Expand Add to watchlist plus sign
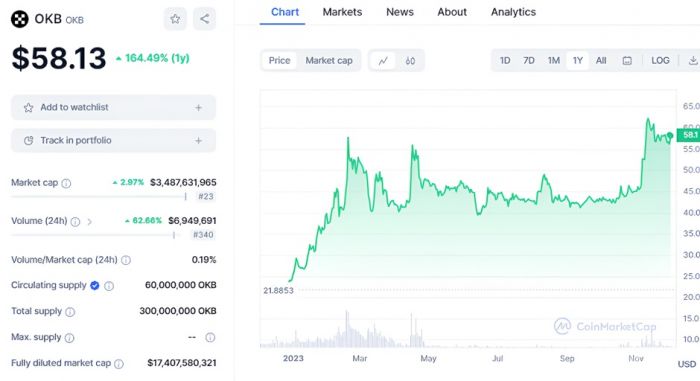 pyautogui.click(x=199, y=108)
